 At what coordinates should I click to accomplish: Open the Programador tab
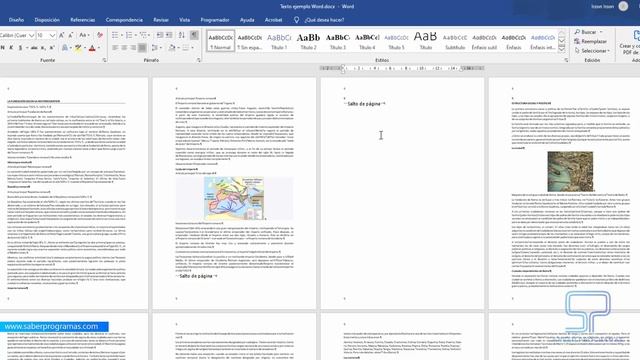(x=215, y=20)
